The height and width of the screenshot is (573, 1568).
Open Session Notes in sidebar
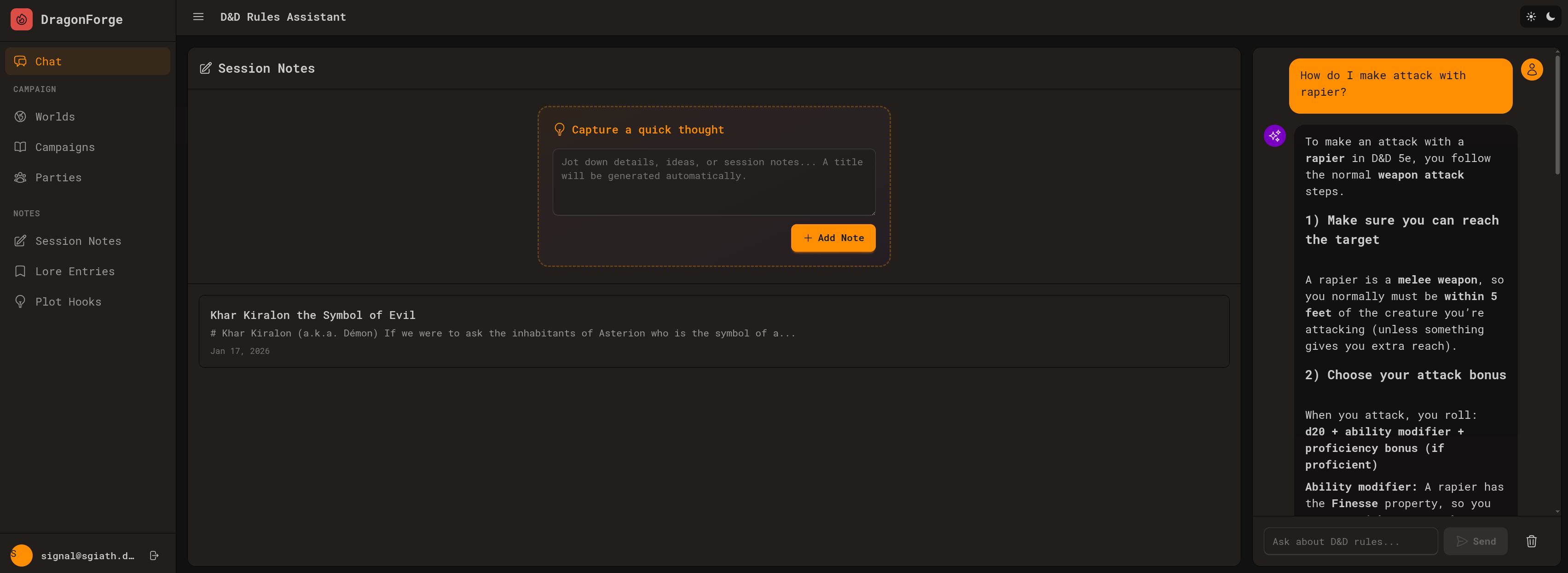tap(78, 241)
